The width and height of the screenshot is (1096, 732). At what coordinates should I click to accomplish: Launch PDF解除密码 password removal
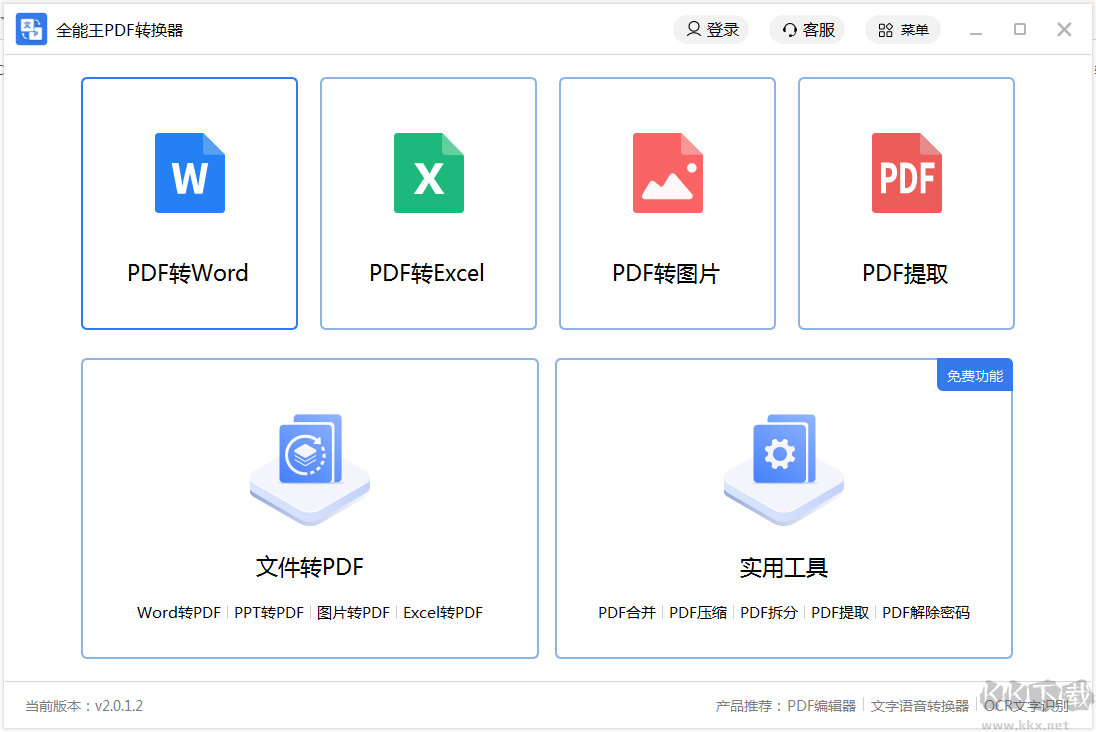point(926,613)
